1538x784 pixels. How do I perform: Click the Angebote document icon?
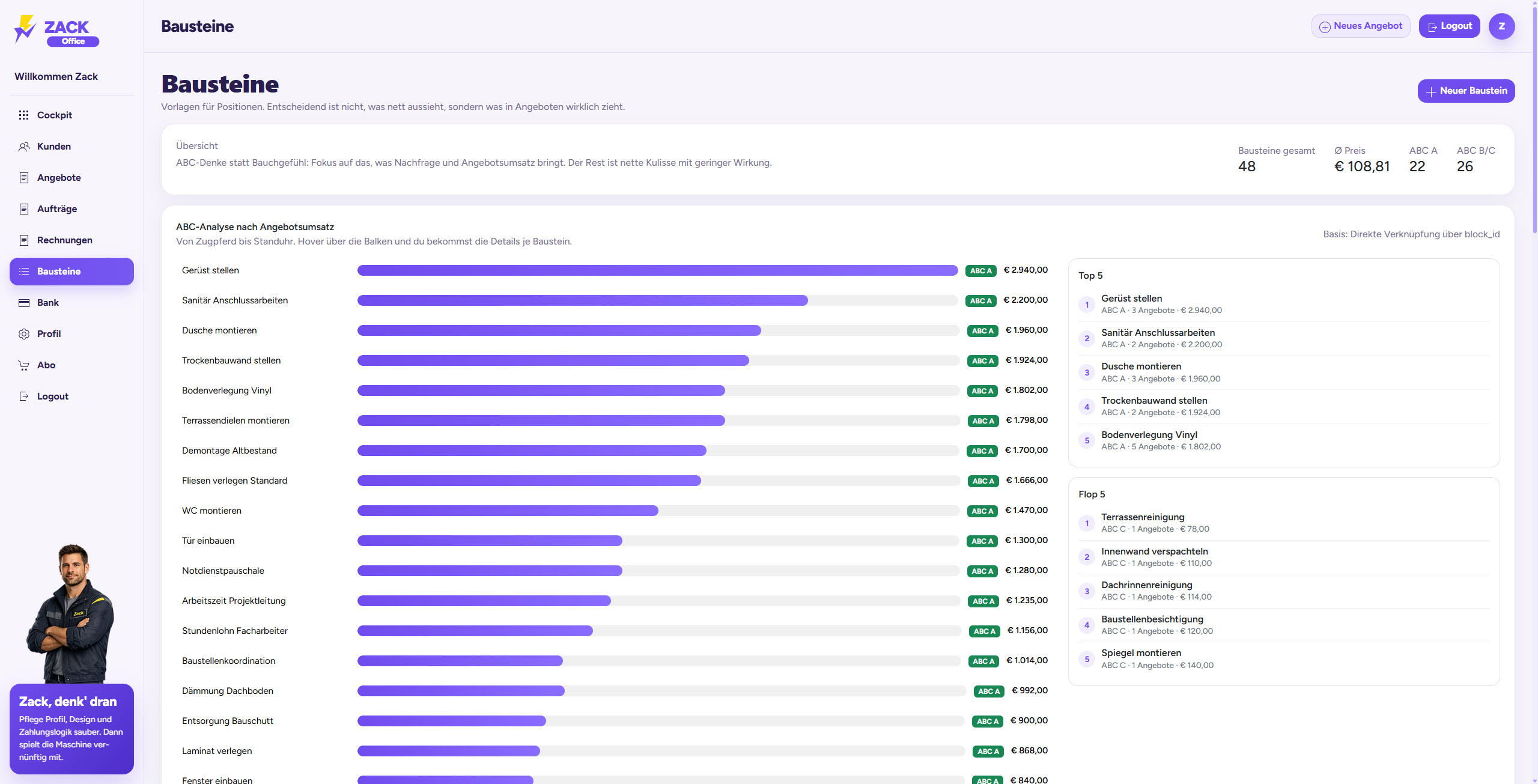pos(24,178)
